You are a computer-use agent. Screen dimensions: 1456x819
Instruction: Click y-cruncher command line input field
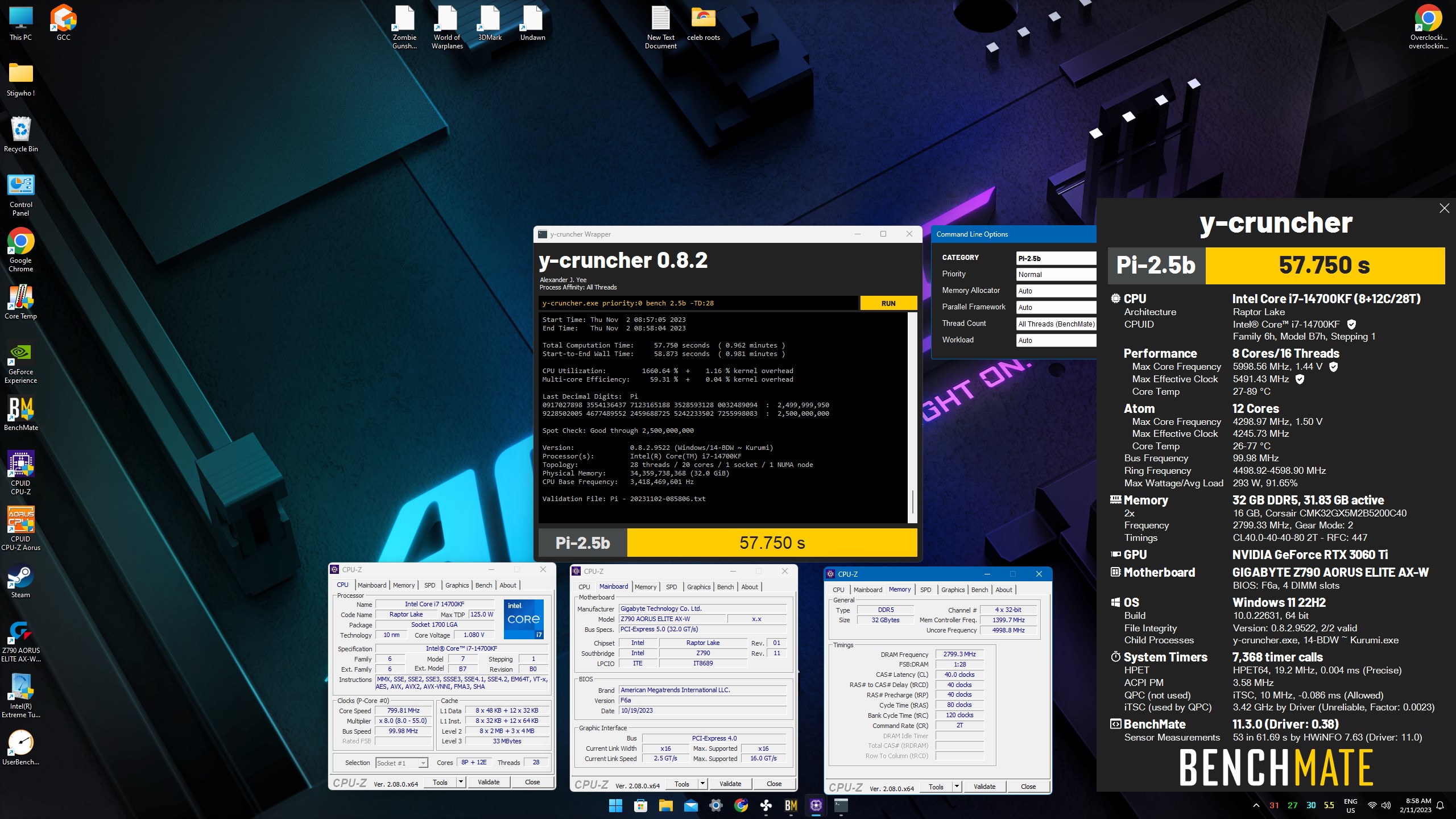[698, 303]
